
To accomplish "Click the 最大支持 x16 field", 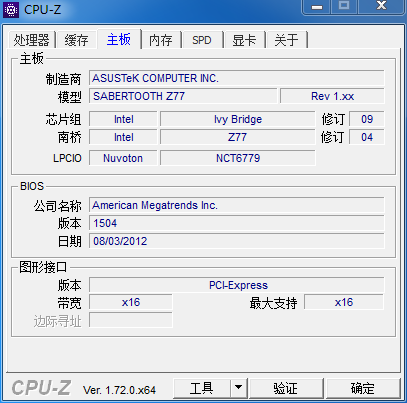I will 344,302.
